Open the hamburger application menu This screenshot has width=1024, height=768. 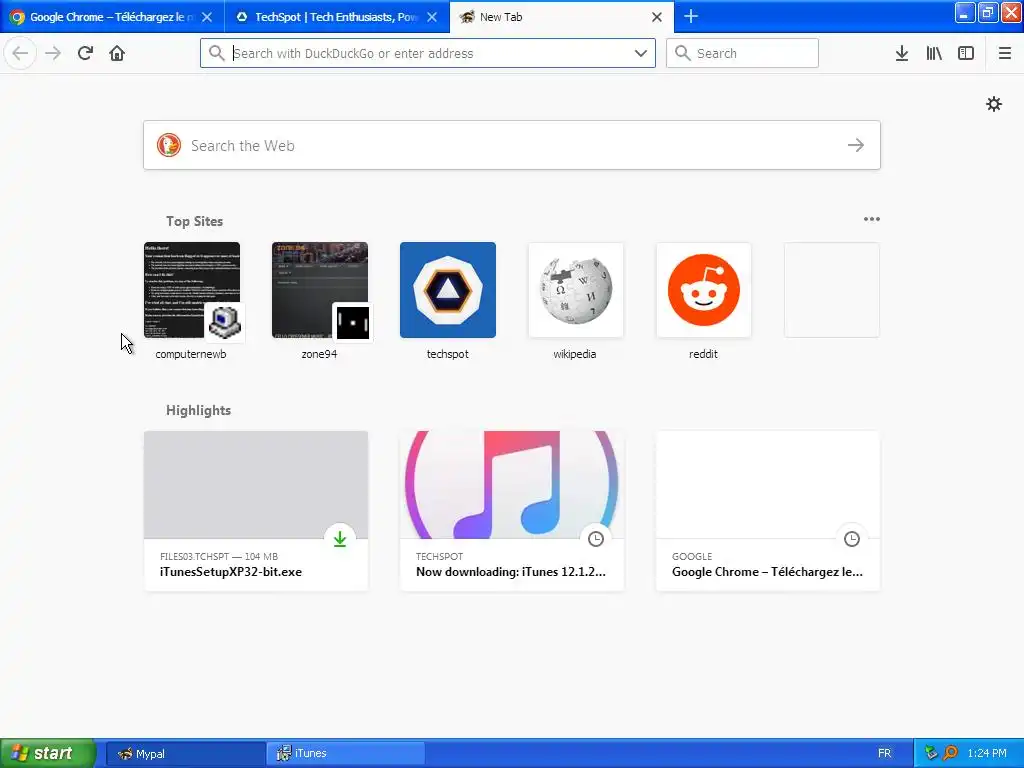pos(1004,53)
